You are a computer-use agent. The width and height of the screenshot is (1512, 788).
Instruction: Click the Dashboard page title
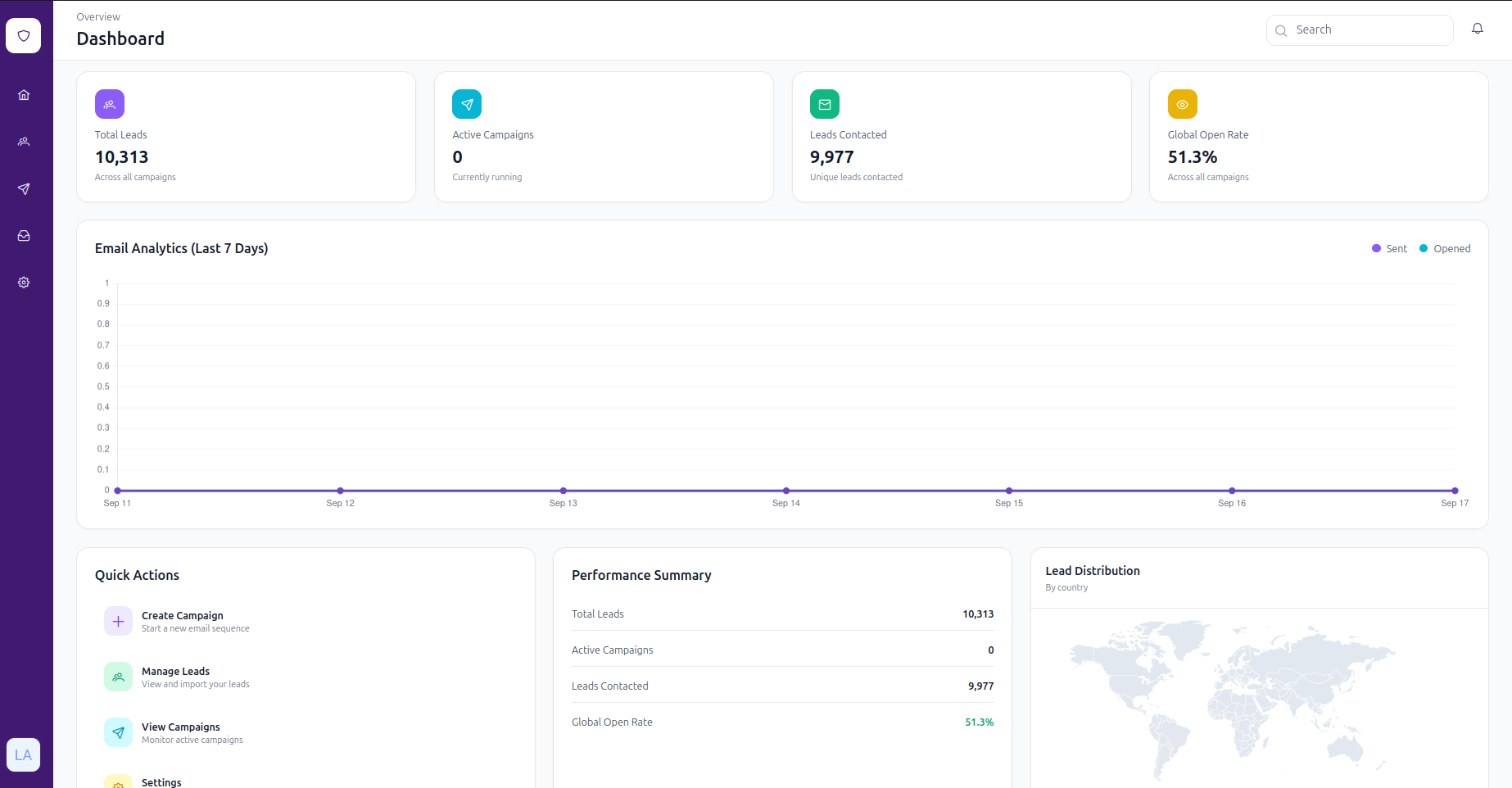click(x=120, y=38)
